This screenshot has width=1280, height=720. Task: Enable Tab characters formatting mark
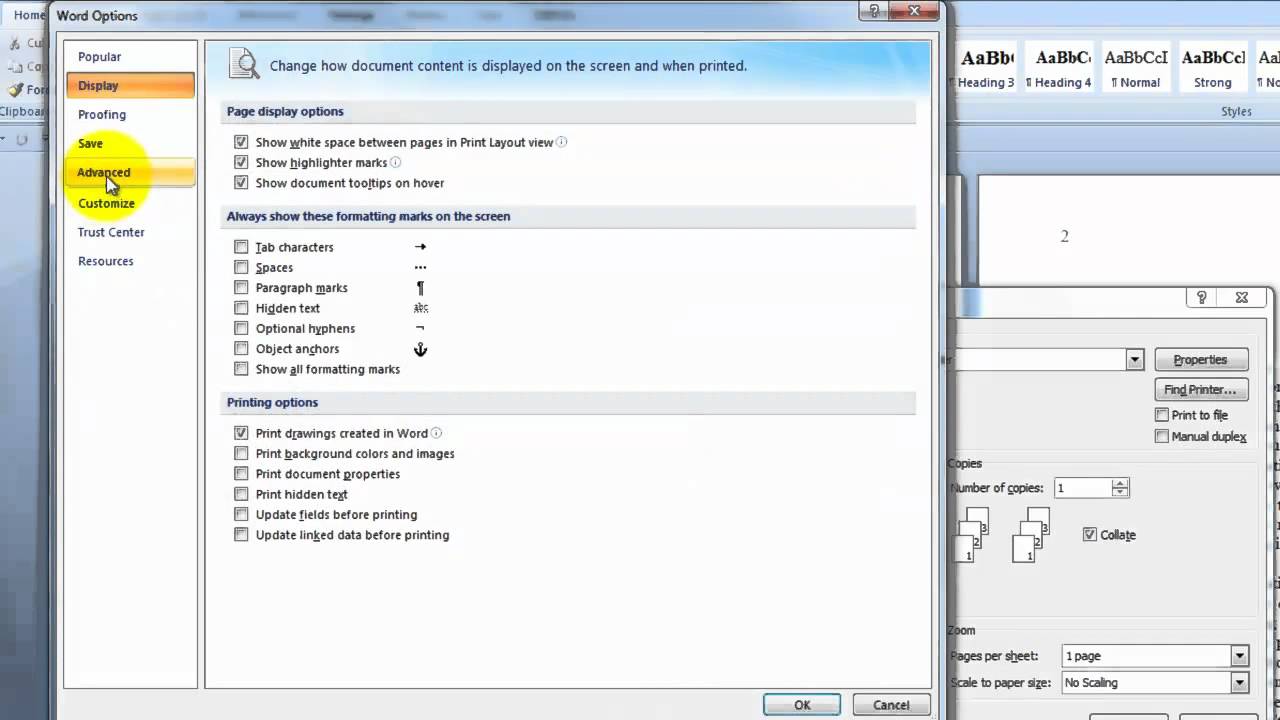[x=241, y=247]
